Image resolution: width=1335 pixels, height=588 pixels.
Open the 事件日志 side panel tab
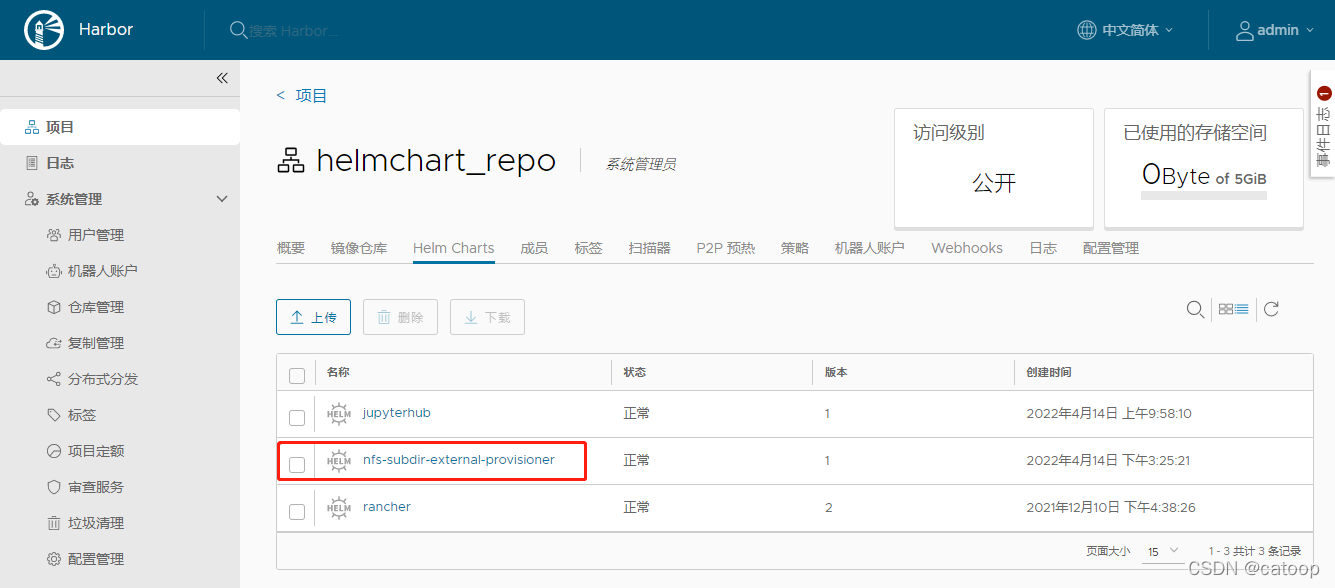click(1323, 123)
